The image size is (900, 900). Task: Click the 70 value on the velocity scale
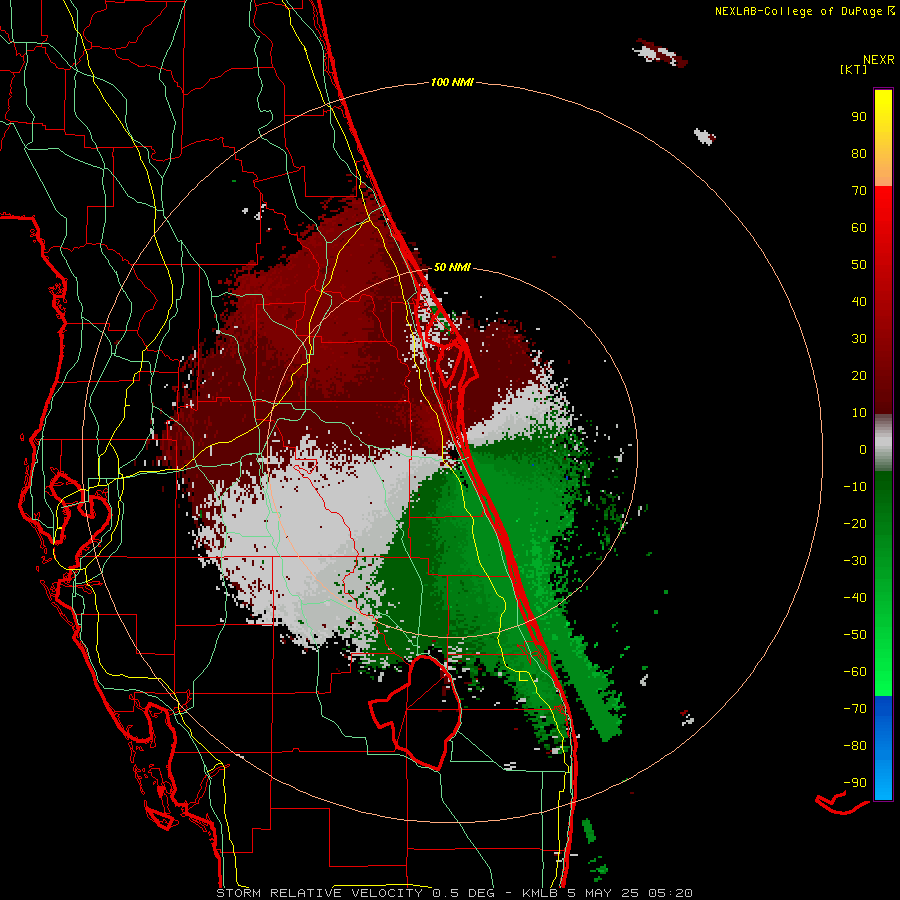pyautogui.click(x=859, y=190)
